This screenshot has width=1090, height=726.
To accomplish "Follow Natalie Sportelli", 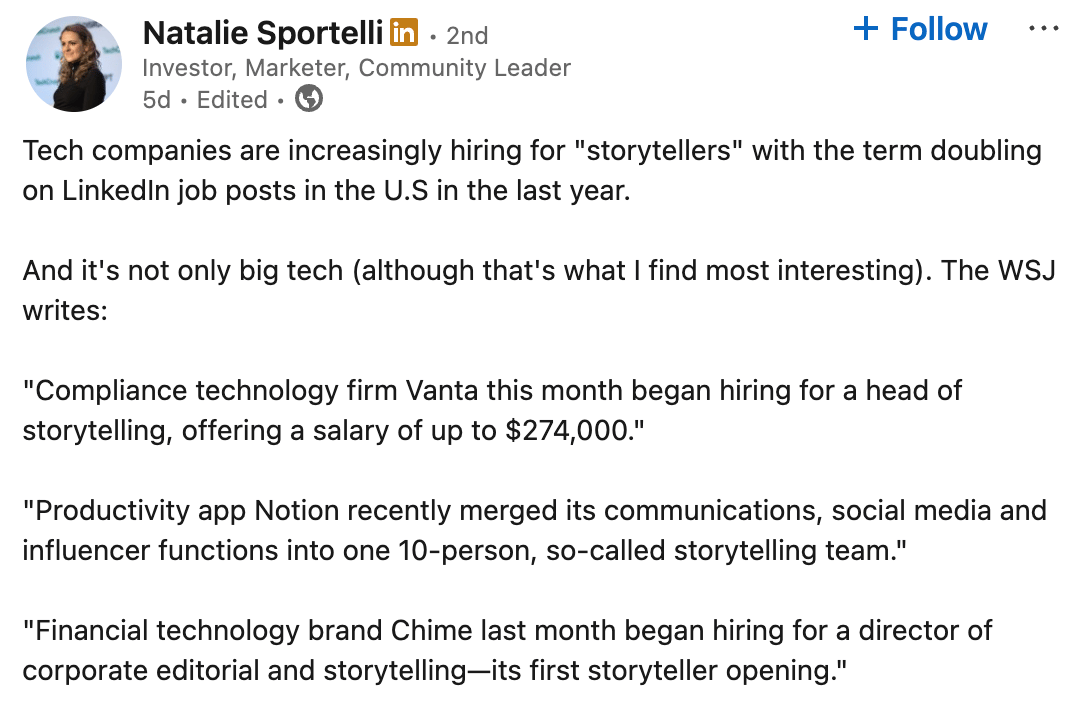I will pyautogui.click(x=938, y=30).
